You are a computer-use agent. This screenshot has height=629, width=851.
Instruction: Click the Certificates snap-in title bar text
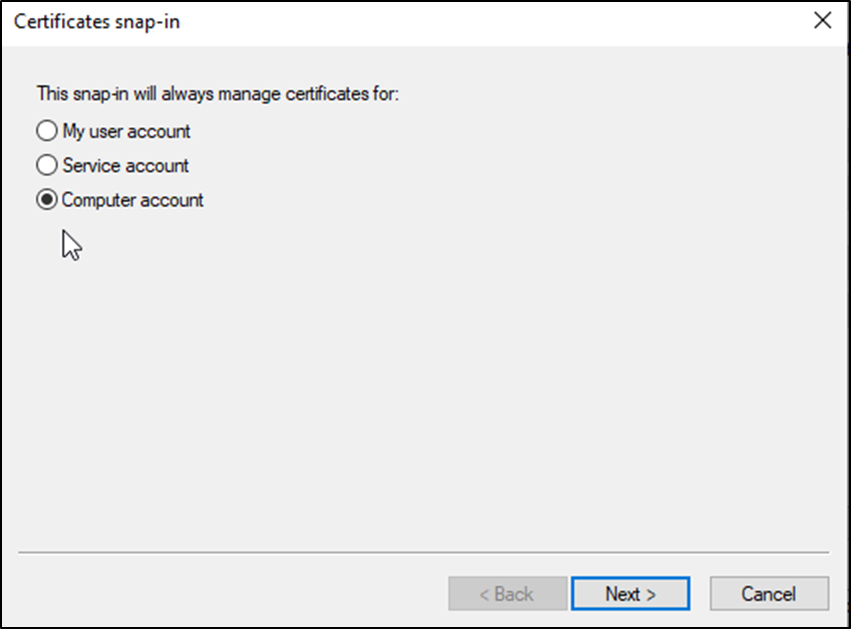pyautogui.click(x=96, y=22)
